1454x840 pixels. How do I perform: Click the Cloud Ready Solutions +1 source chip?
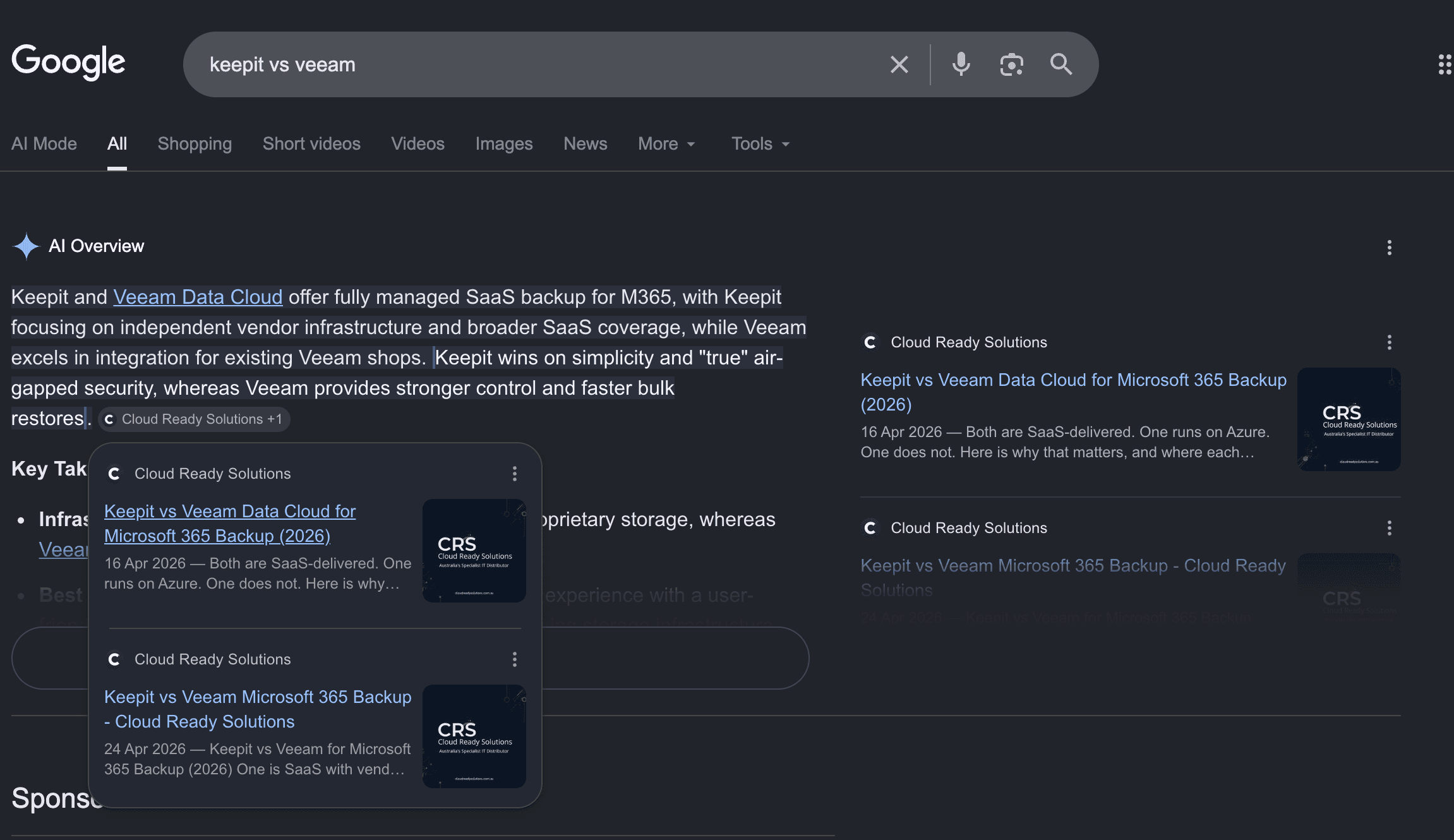[x=195, y=419]
